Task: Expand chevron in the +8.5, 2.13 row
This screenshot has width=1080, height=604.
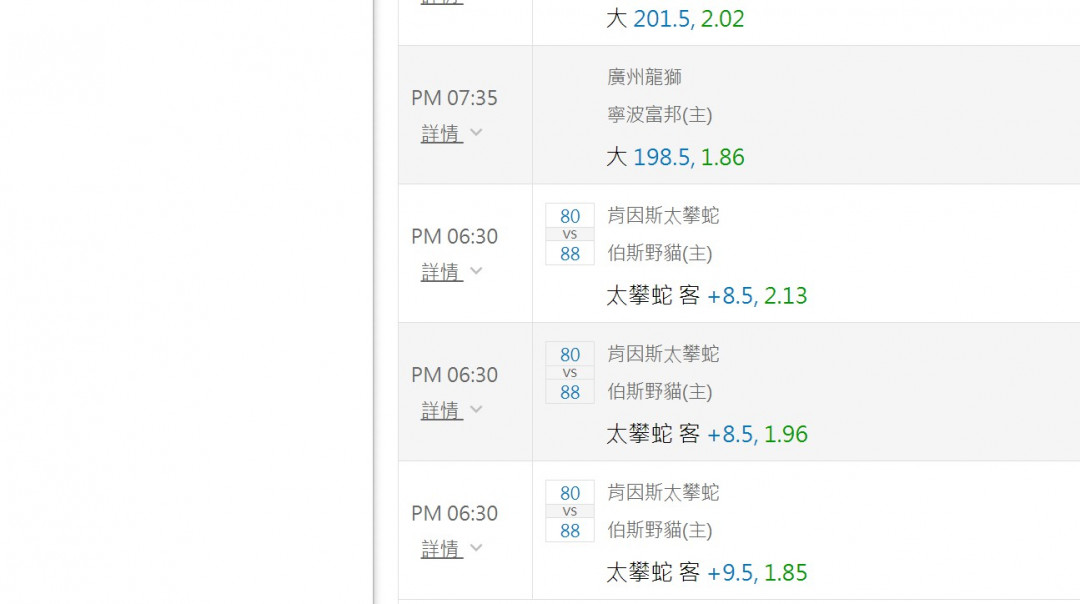Action: click(476, 271)
